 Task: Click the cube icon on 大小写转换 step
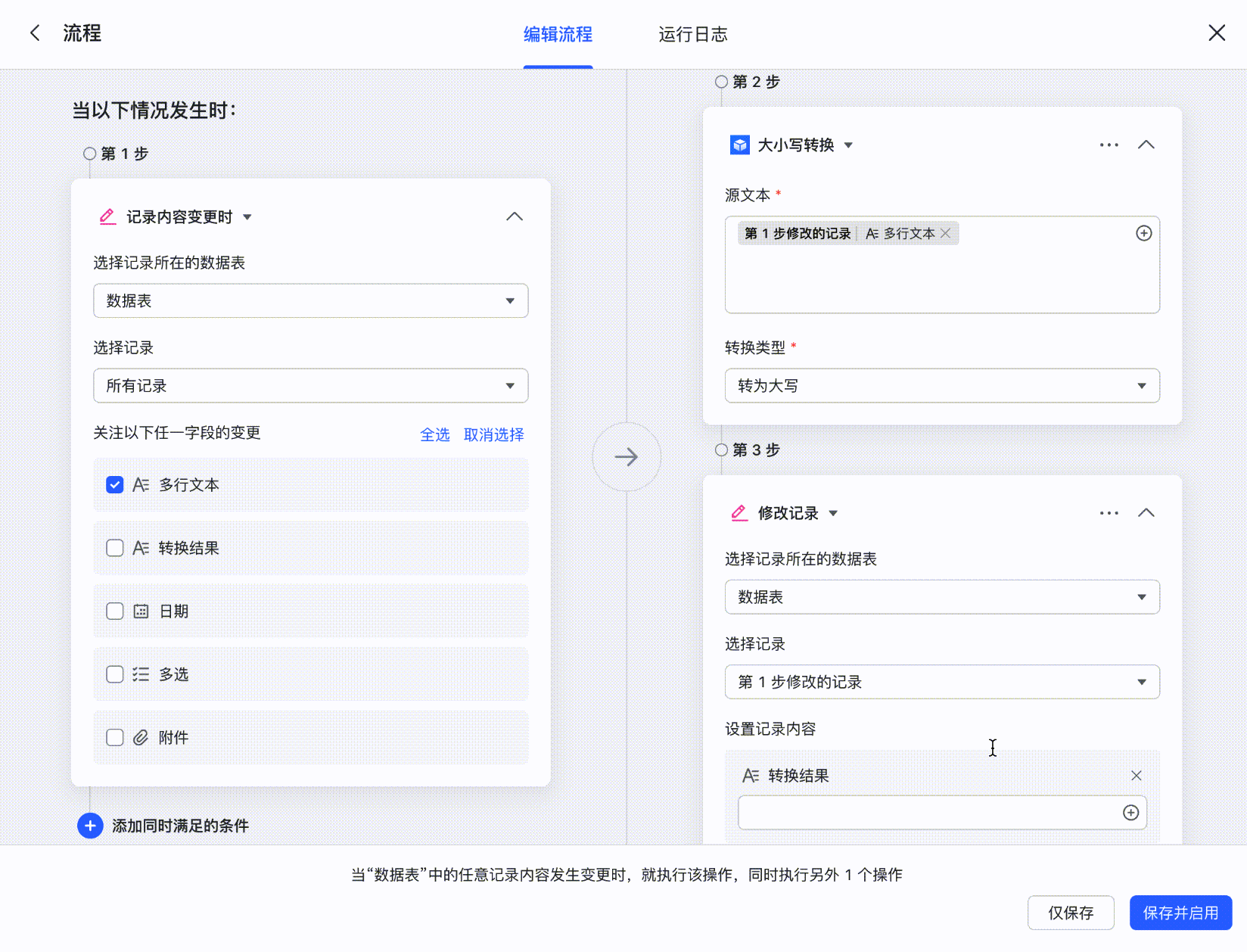pyautogui.click(x=739, y=145)
